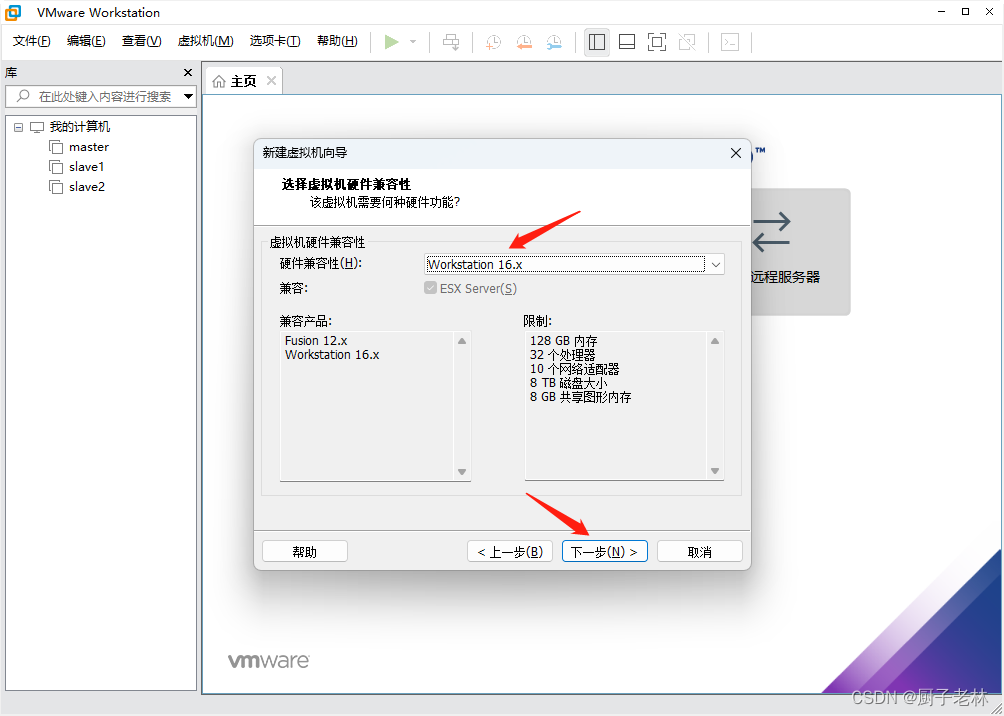Click the full screen mode icon
1004x716 pixels.
(657, 42)
